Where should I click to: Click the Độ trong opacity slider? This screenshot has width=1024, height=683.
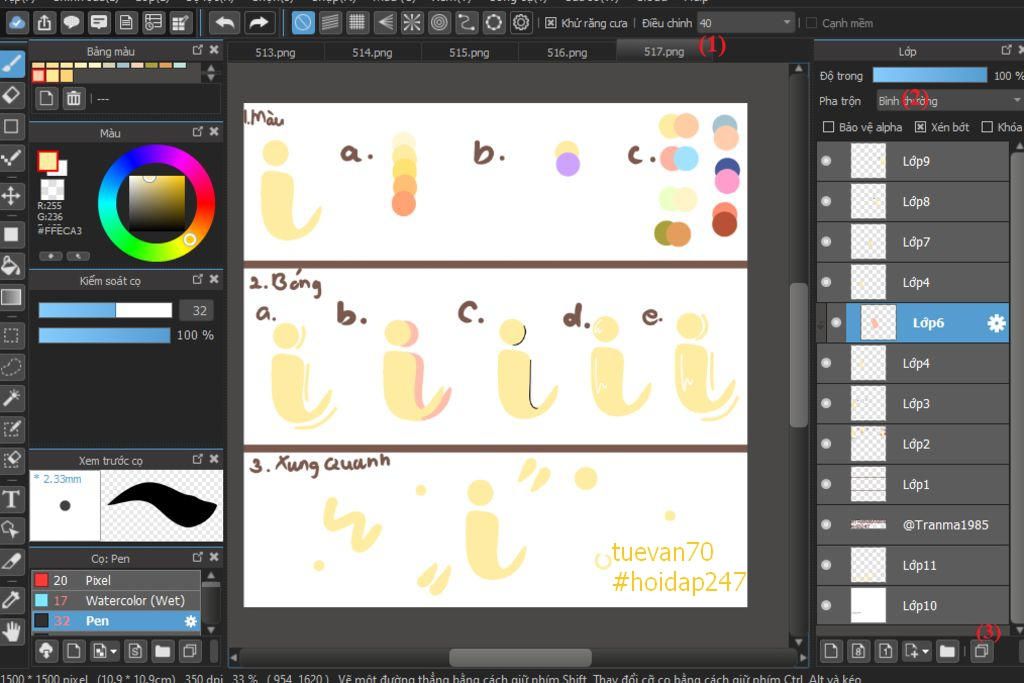point(929,75)
